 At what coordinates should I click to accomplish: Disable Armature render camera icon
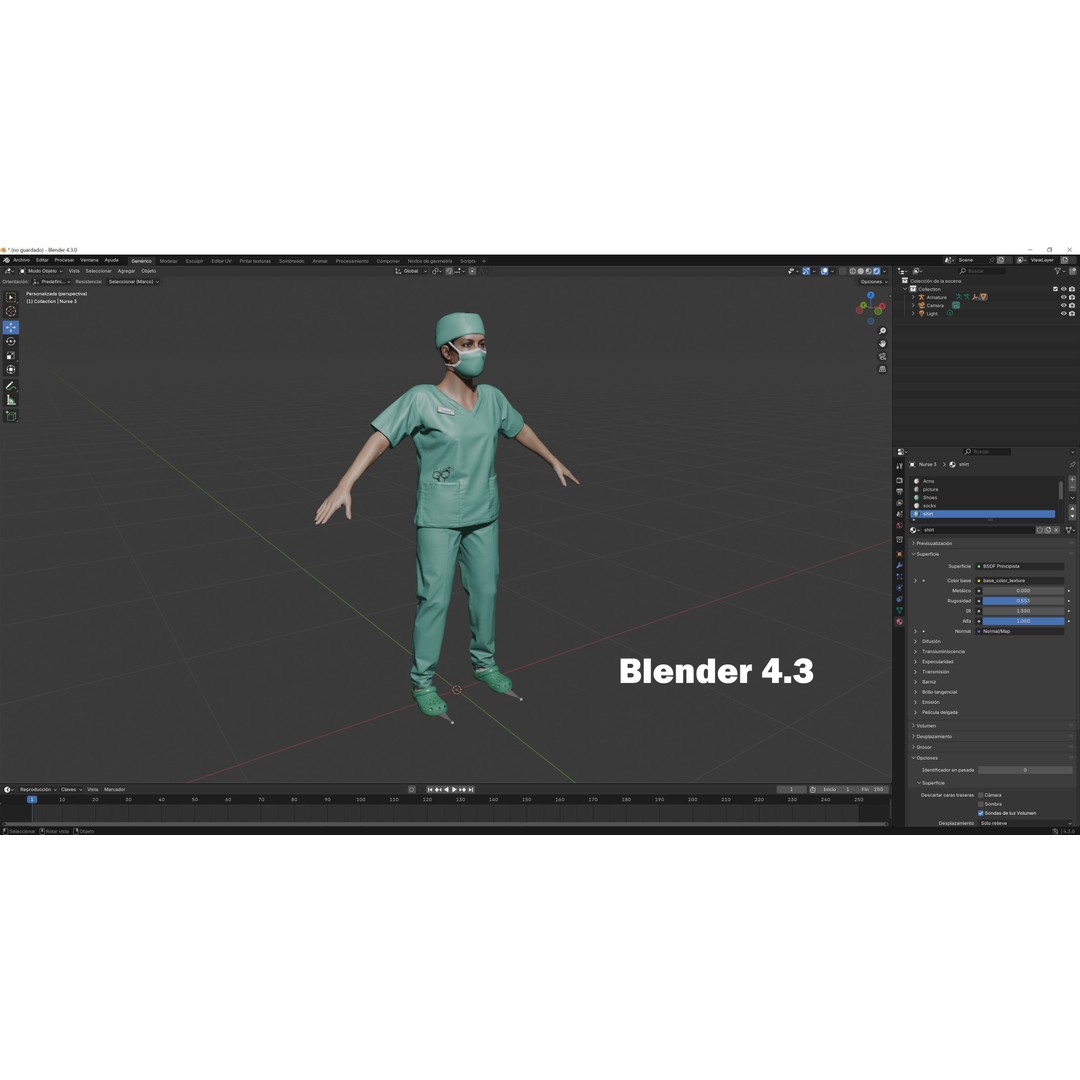(1072, 298)
